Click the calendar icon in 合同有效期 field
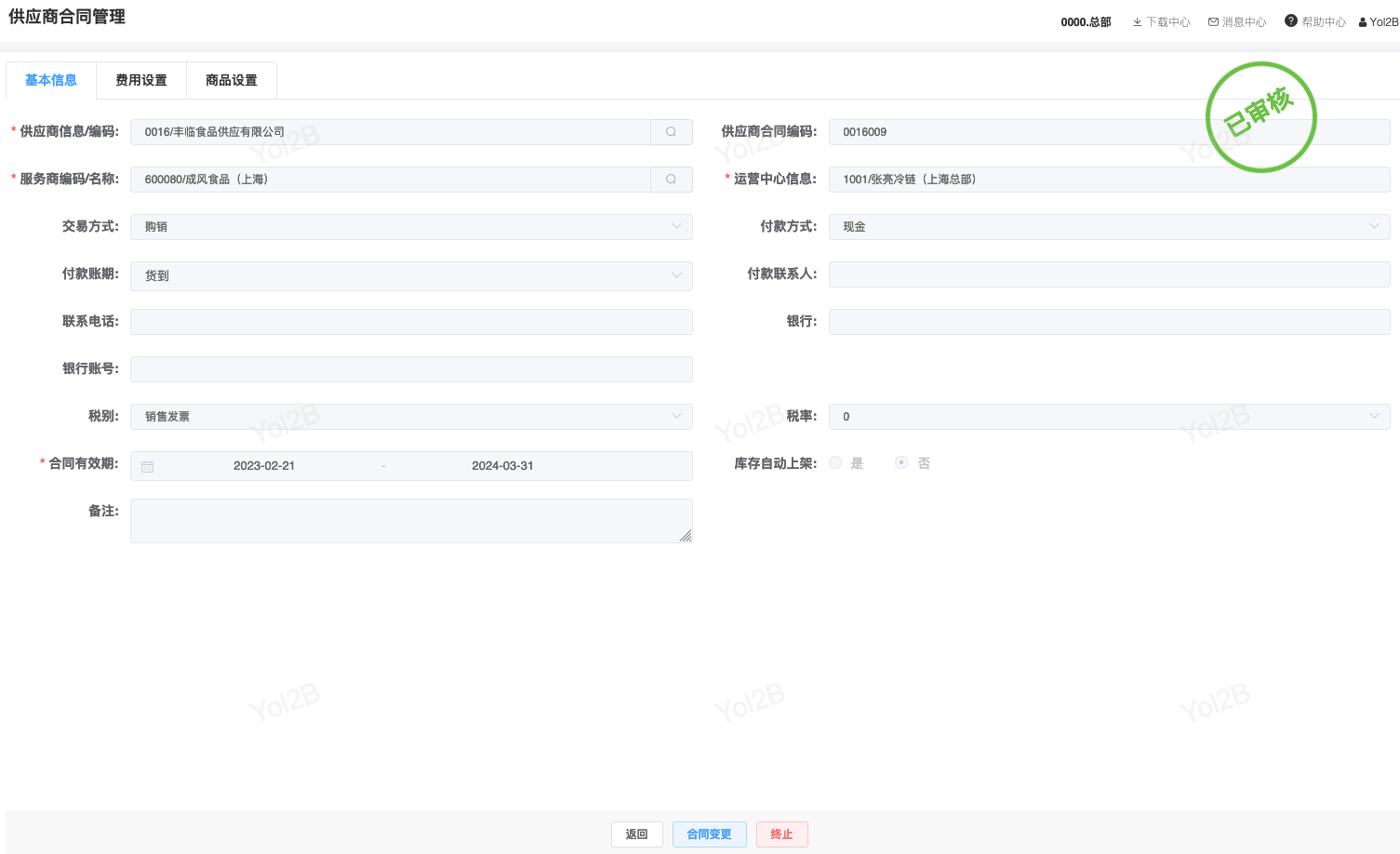This screenshot has height=854, width=1400. [x=147, y=466]
